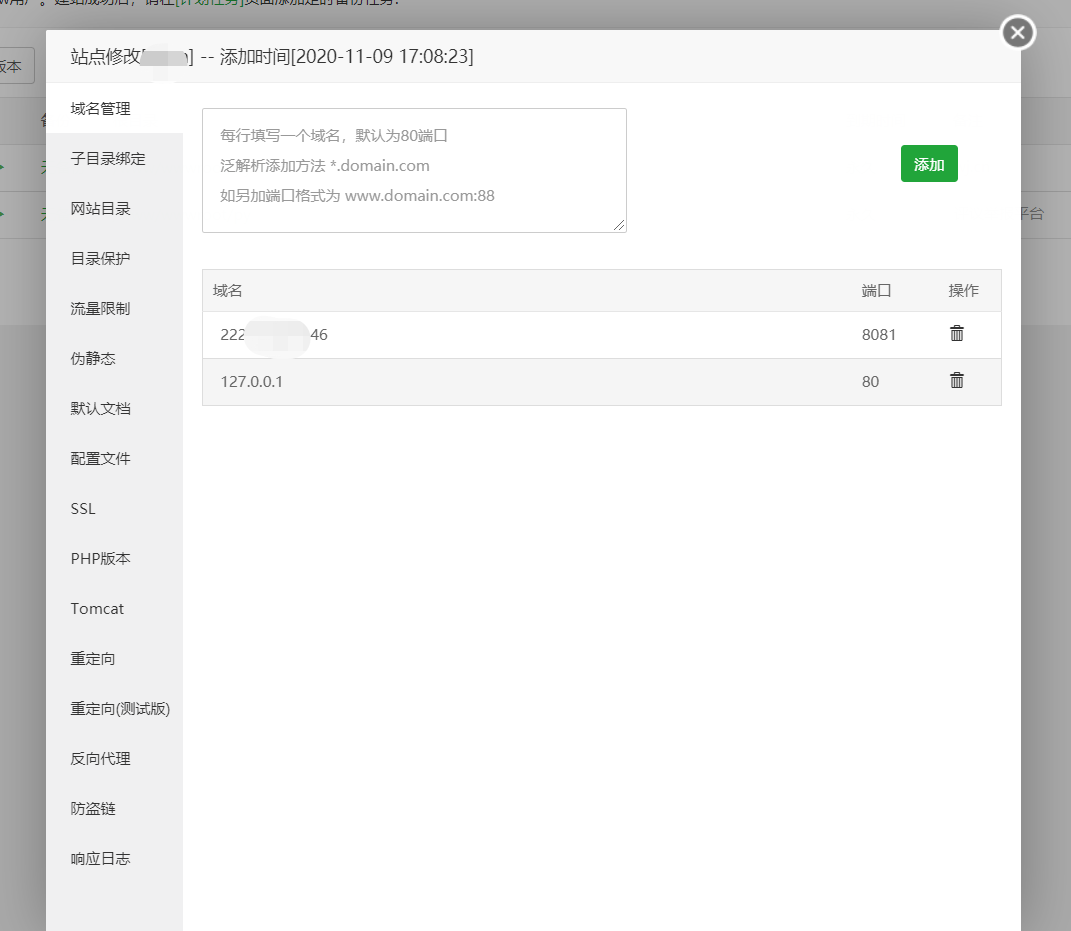
Task: Click the 127.0.0.1 domain cell
Action: pyautogui.click(x=251, y=381)
